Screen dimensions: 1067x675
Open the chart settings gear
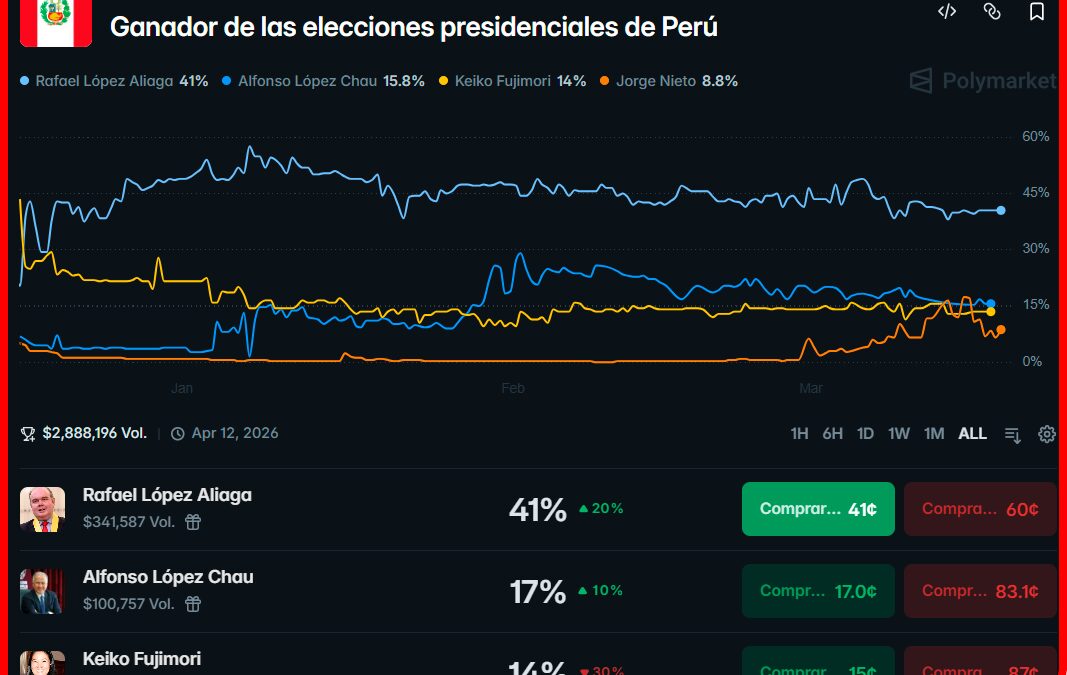click(1046, 434)
